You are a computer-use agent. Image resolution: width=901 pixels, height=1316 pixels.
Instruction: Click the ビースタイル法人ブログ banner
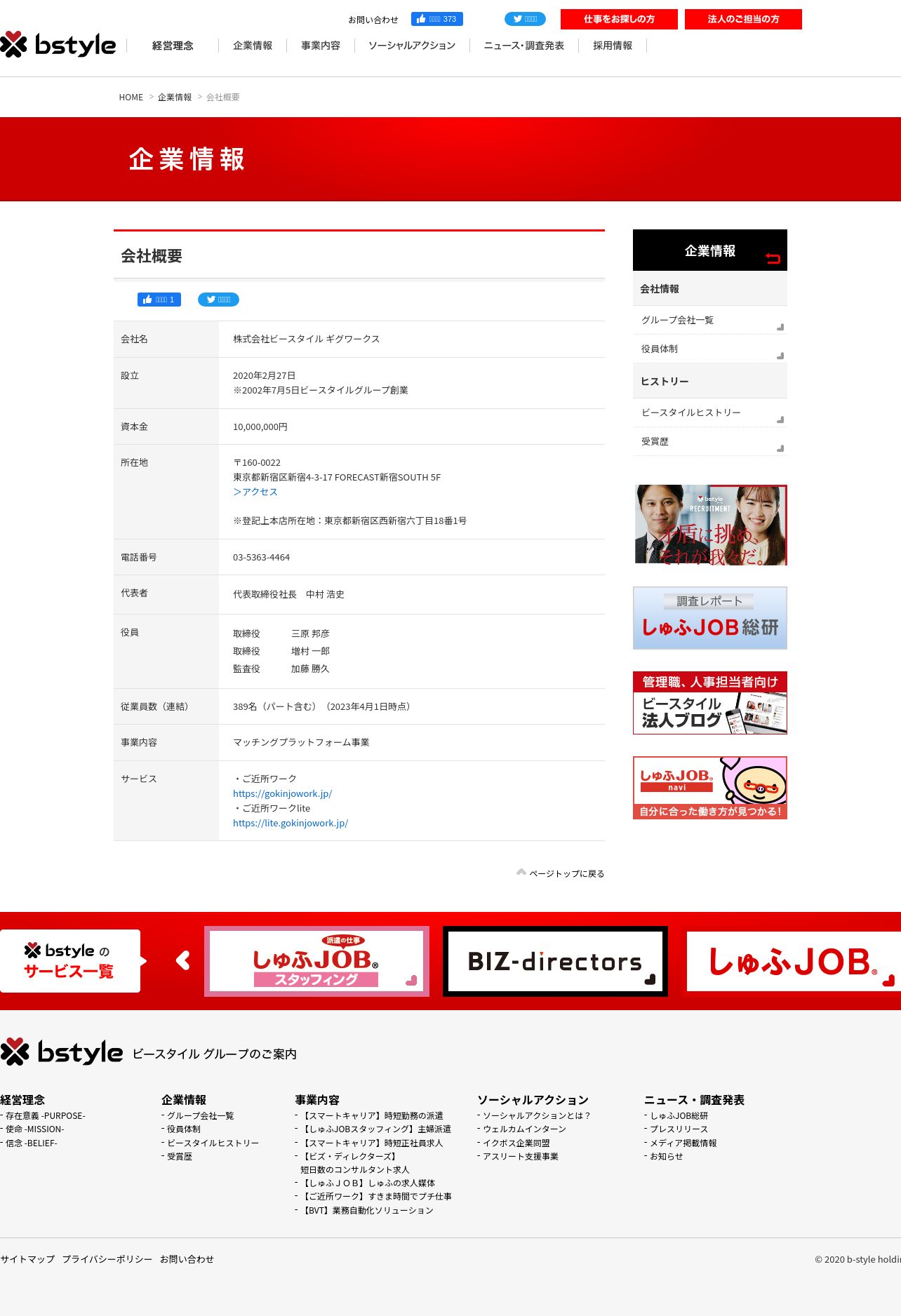point(710,703)
